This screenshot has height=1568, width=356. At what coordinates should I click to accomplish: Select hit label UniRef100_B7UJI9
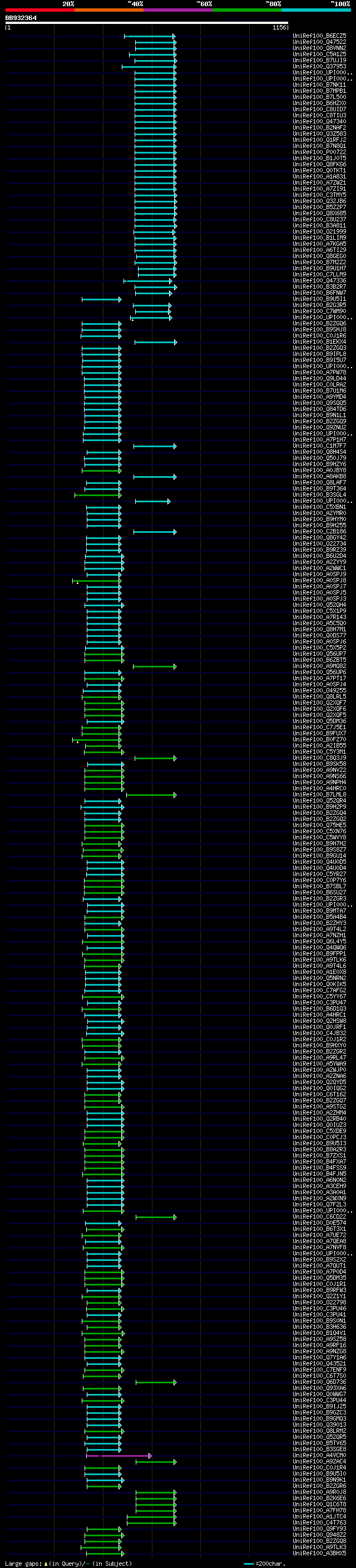[x=319, y=60]
